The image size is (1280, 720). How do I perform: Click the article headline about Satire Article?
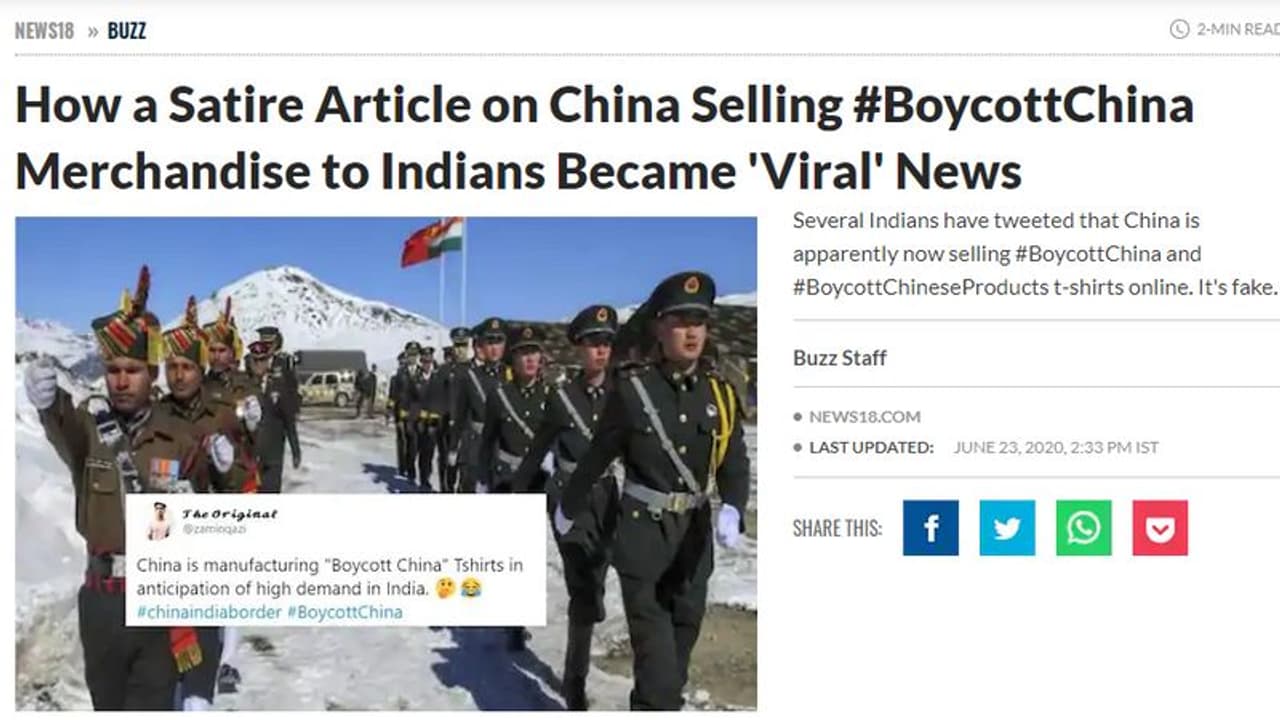[x=604, y=138]
